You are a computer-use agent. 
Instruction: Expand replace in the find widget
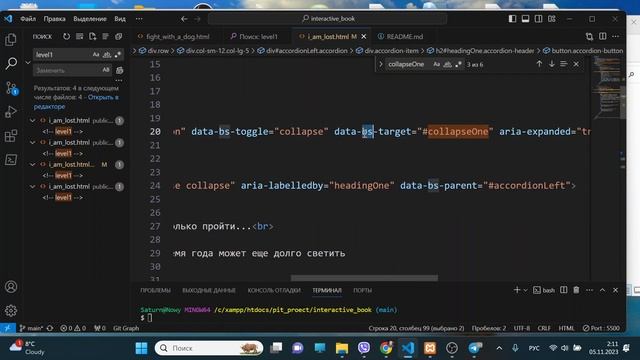click(x=380, y=64)
